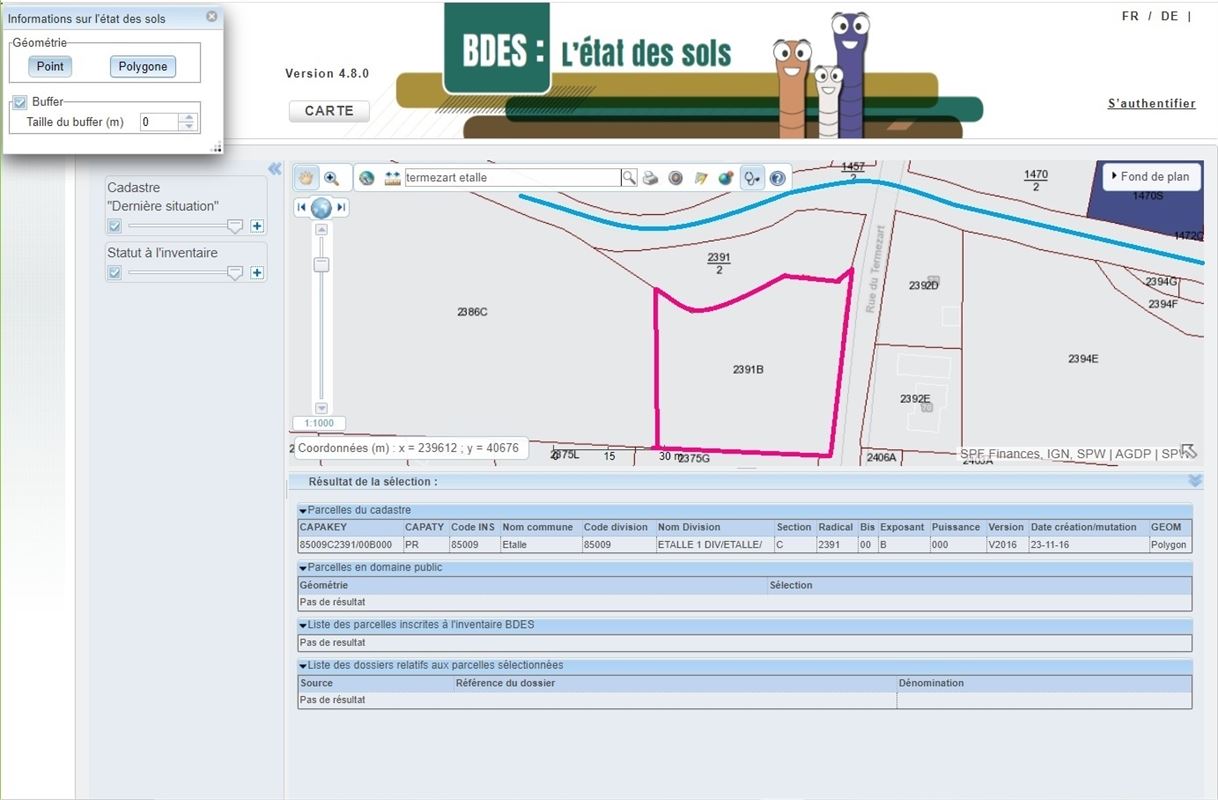Screen dimensions: 1218x800
Task: Select the pan hand tool
Action: [306, 178]
